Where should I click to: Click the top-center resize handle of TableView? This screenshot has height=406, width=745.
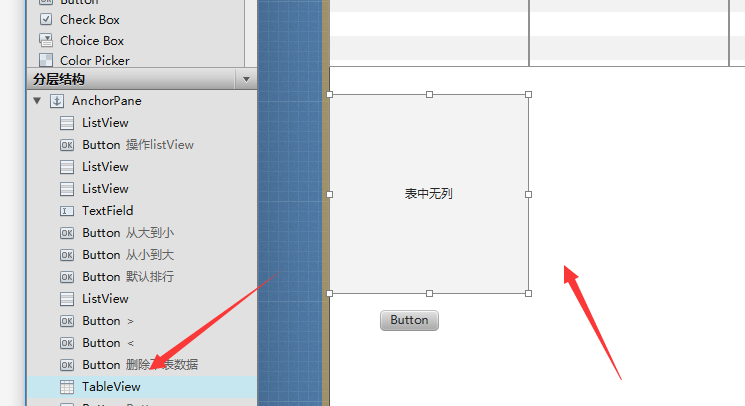click(x=429, y=94)
